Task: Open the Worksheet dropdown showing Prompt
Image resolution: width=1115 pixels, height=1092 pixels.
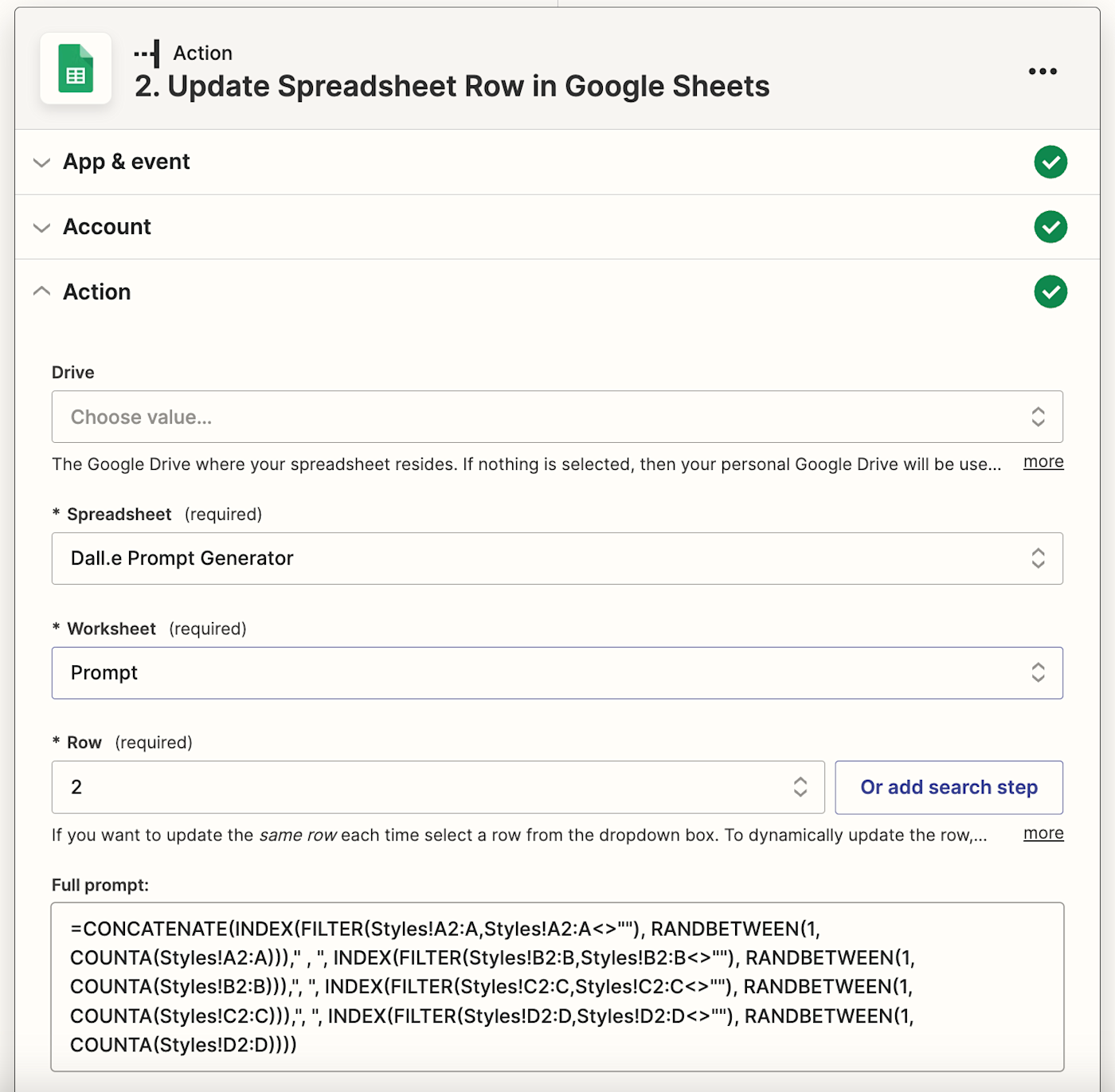Action: (x=542, y=673)
